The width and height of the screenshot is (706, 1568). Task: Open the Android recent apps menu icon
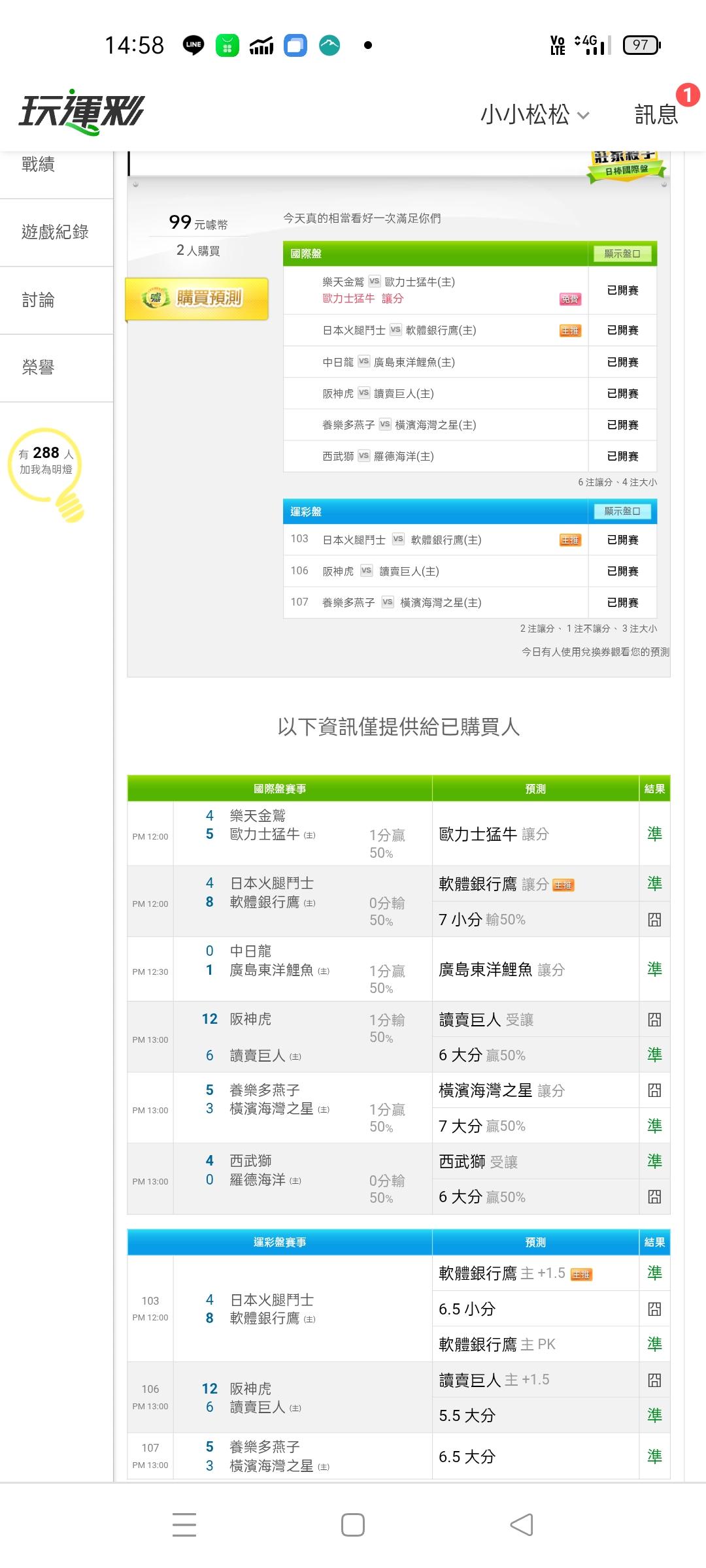pyautogui.click(x=184, y=1525)
